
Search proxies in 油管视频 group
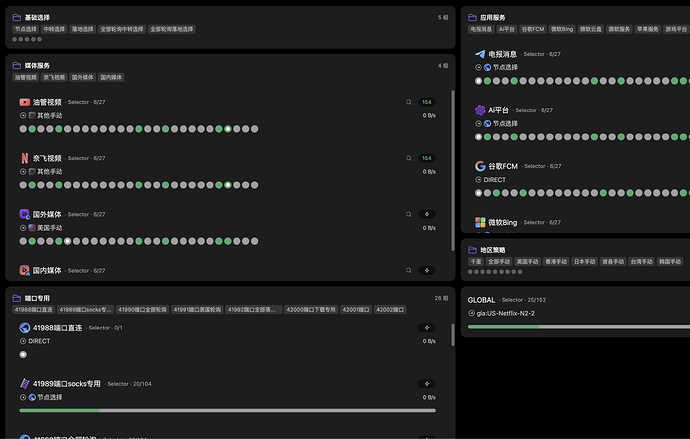tap(409, 102)
